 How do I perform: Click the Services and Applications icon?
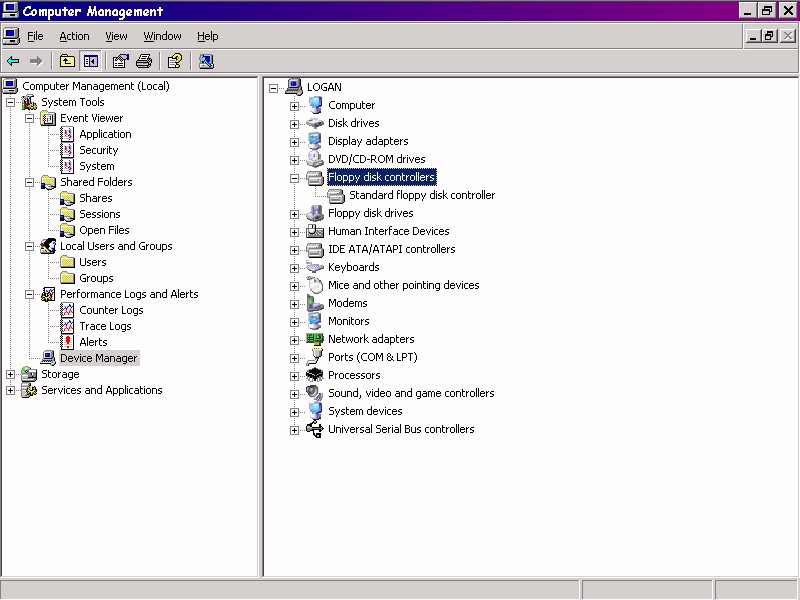click(29, 390)
